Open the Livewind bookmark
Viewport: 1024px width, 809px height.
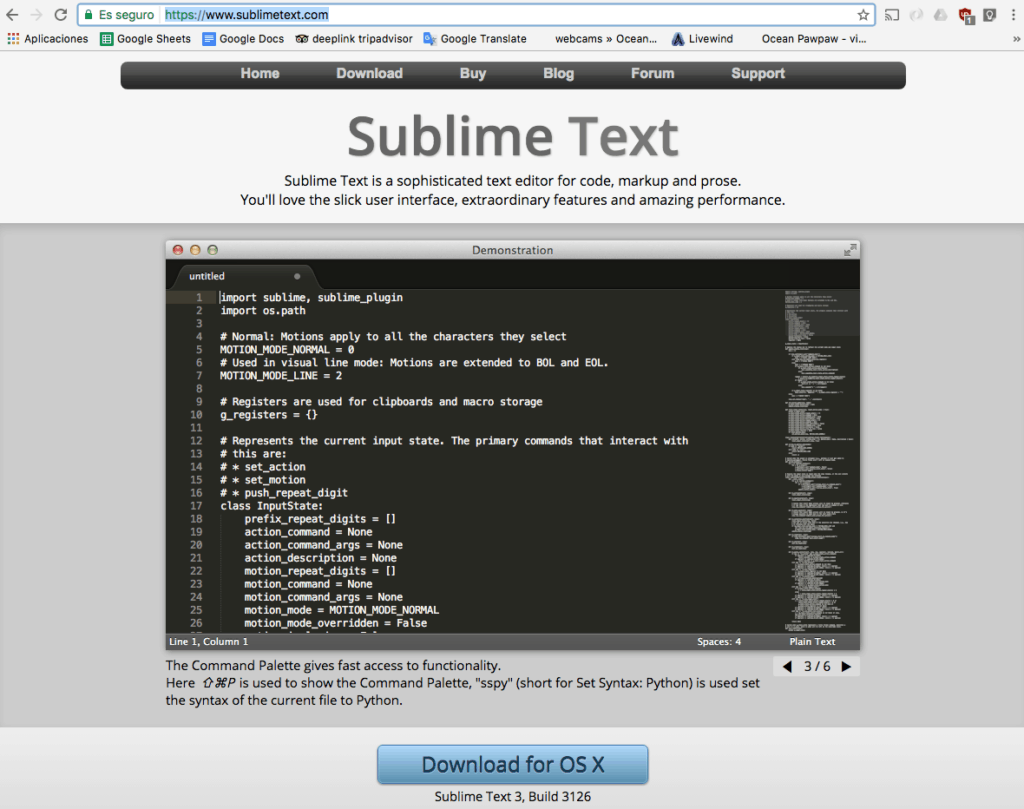click(x=702, y=39)
